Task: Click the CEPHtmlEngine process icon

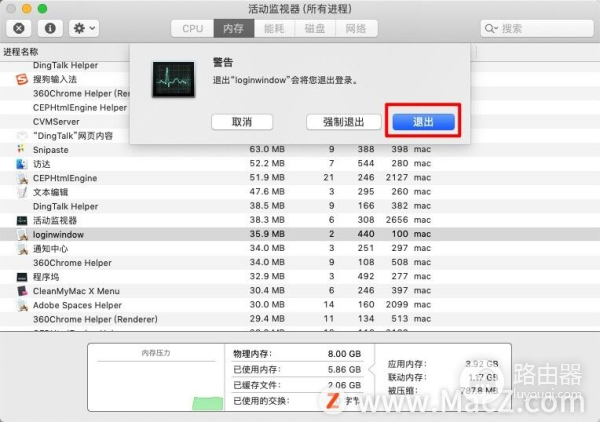Action: point(22,178)
